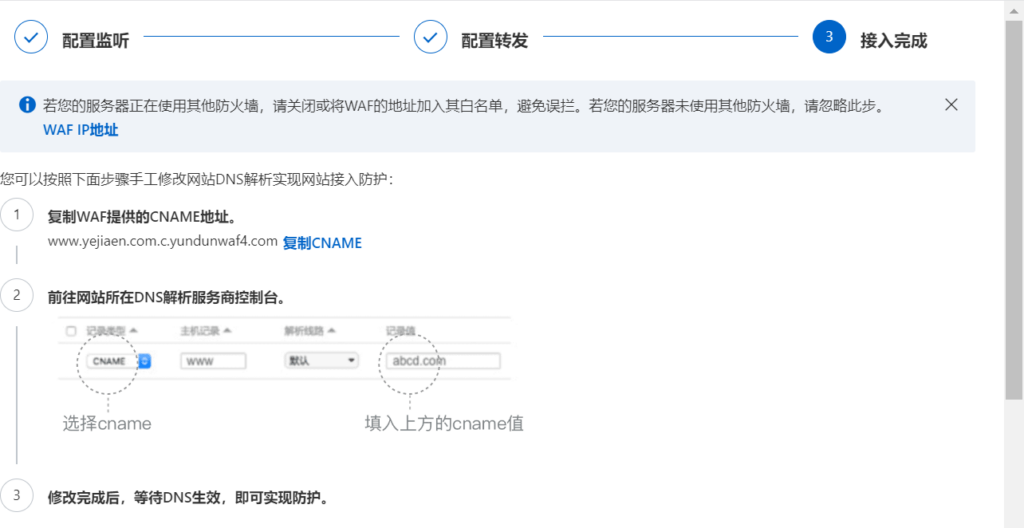Viewport: 1024px width, 528px height.
Task: Tick the checkbox beside 记录类型 header
Action: coord(71,331)
